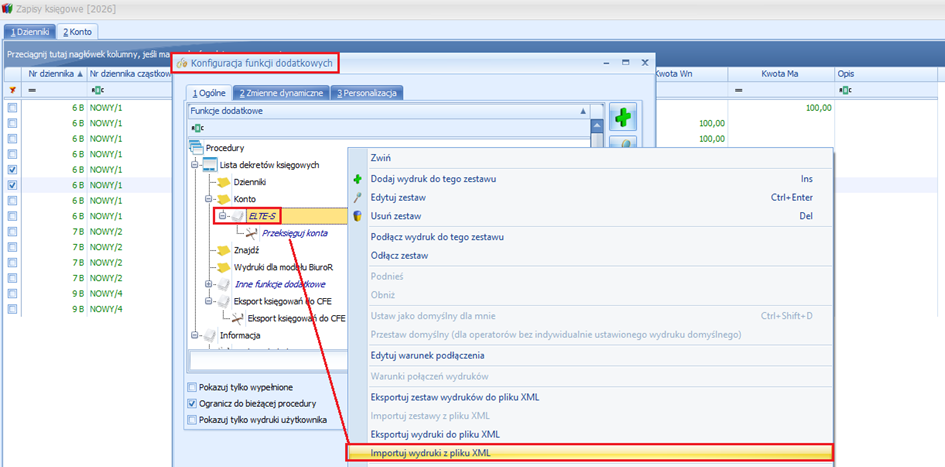Collapse the parent Eksport księgowań do CFE node
945x467 pixels.
(x=209, y=301)
